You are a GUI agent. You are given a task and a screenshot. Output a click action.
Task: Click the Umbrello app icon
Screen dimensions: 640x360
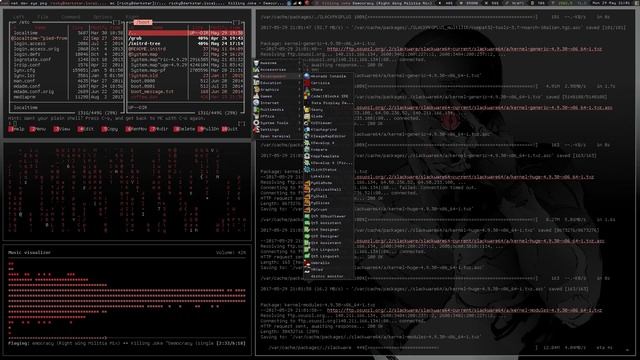tap(307, 263)
